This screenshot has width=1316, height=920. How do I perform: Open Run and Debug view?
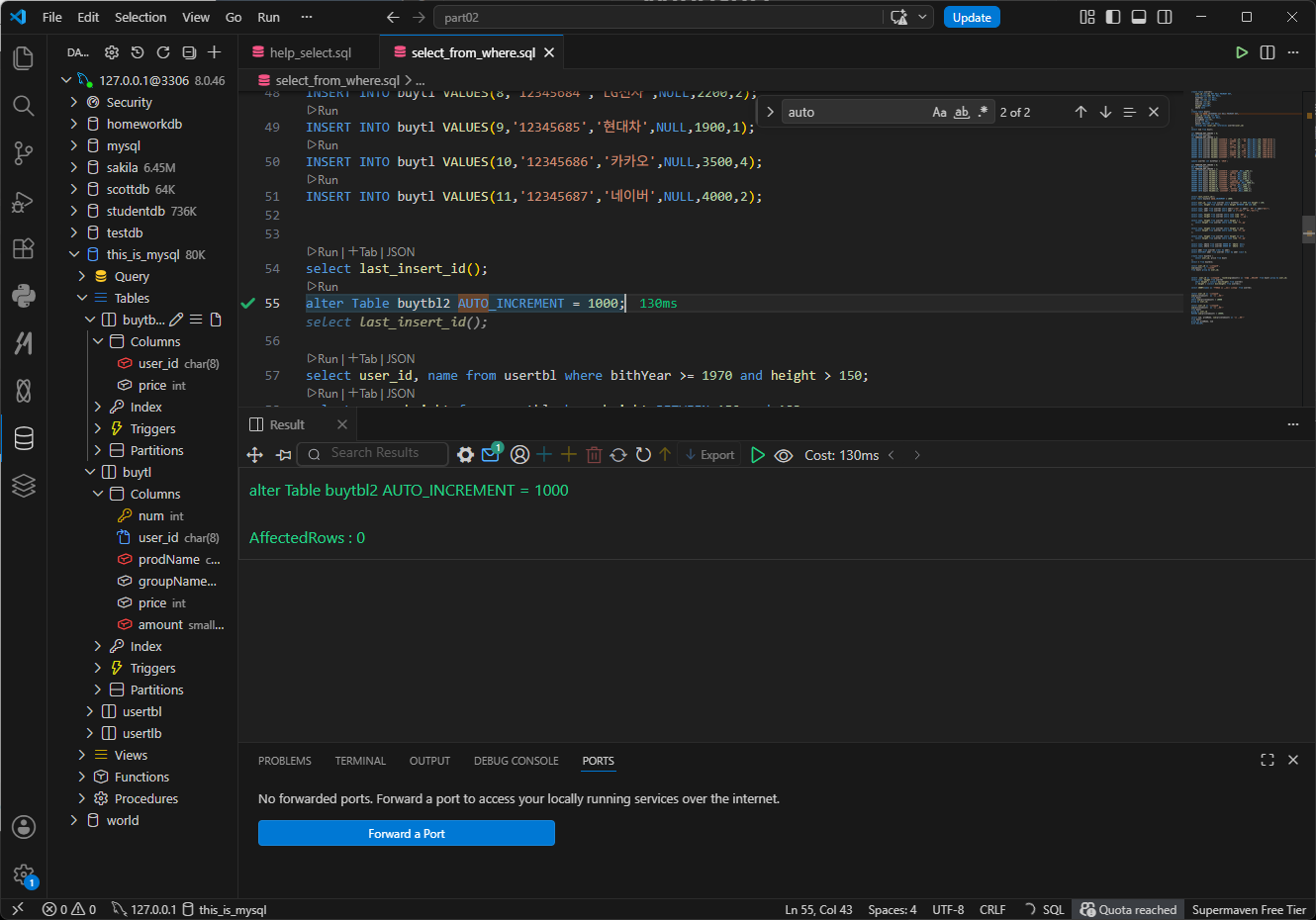tap(24, 202)
